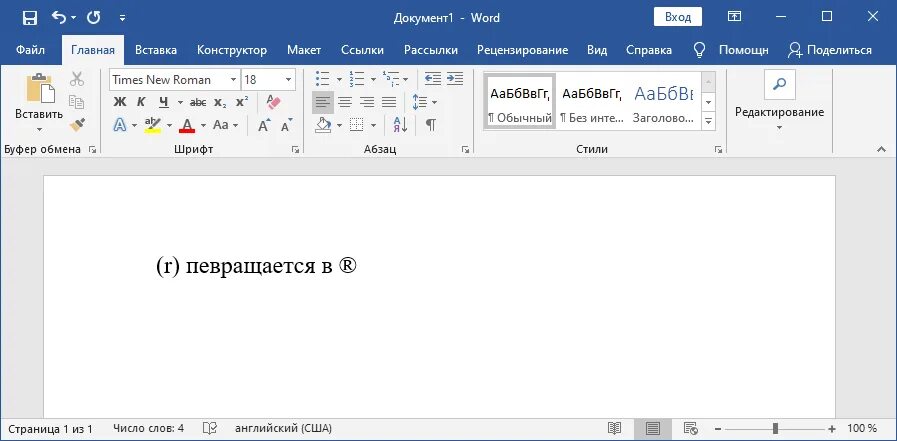Screen dimensions: 897x441
Task: Adjust the zoom slider handle
Action: coord(775,428)
